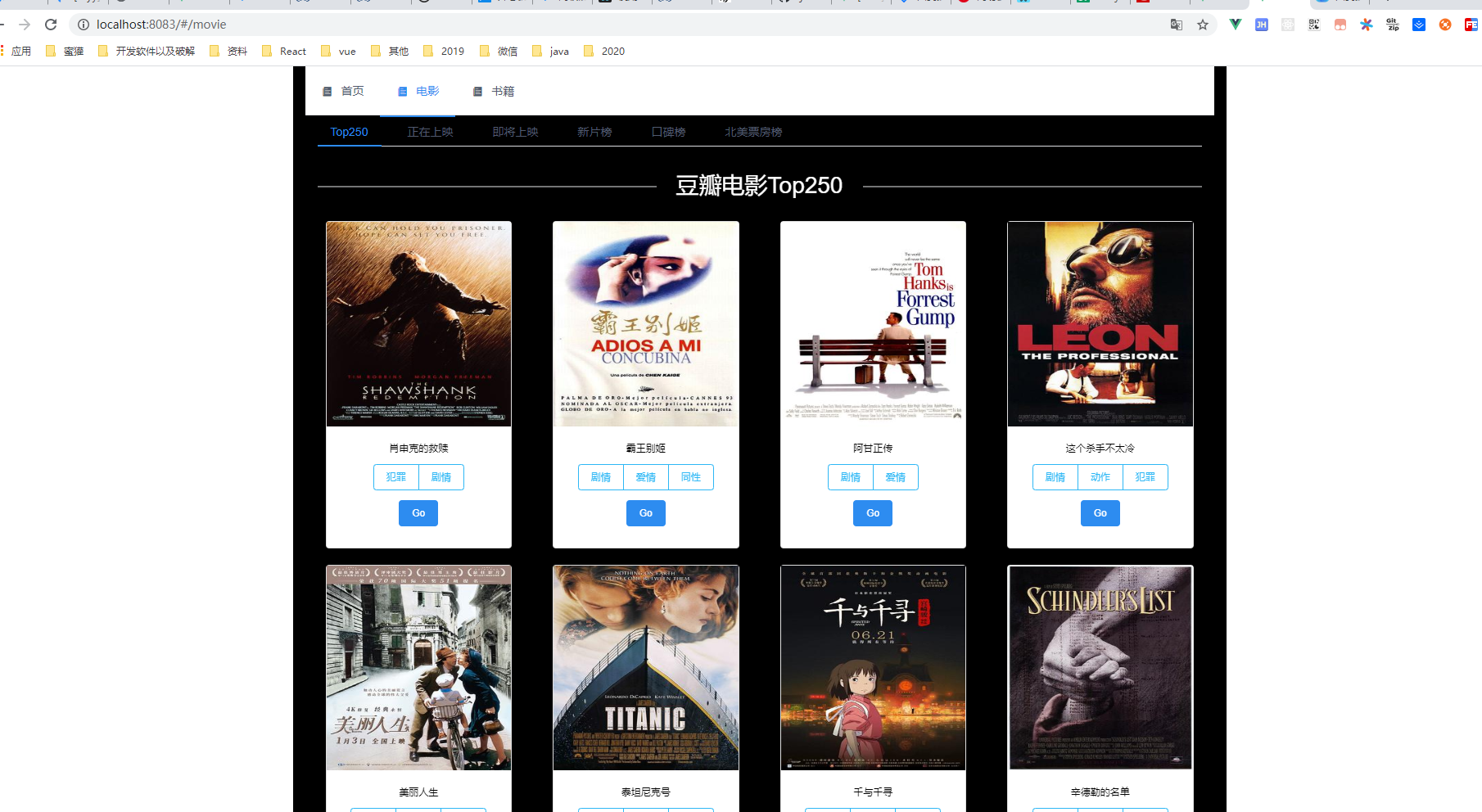The height and width of the screenshot is (812, 1482).
Task: Open the colorful asterisk extension icon
Action: click(x=1367, y=25)
